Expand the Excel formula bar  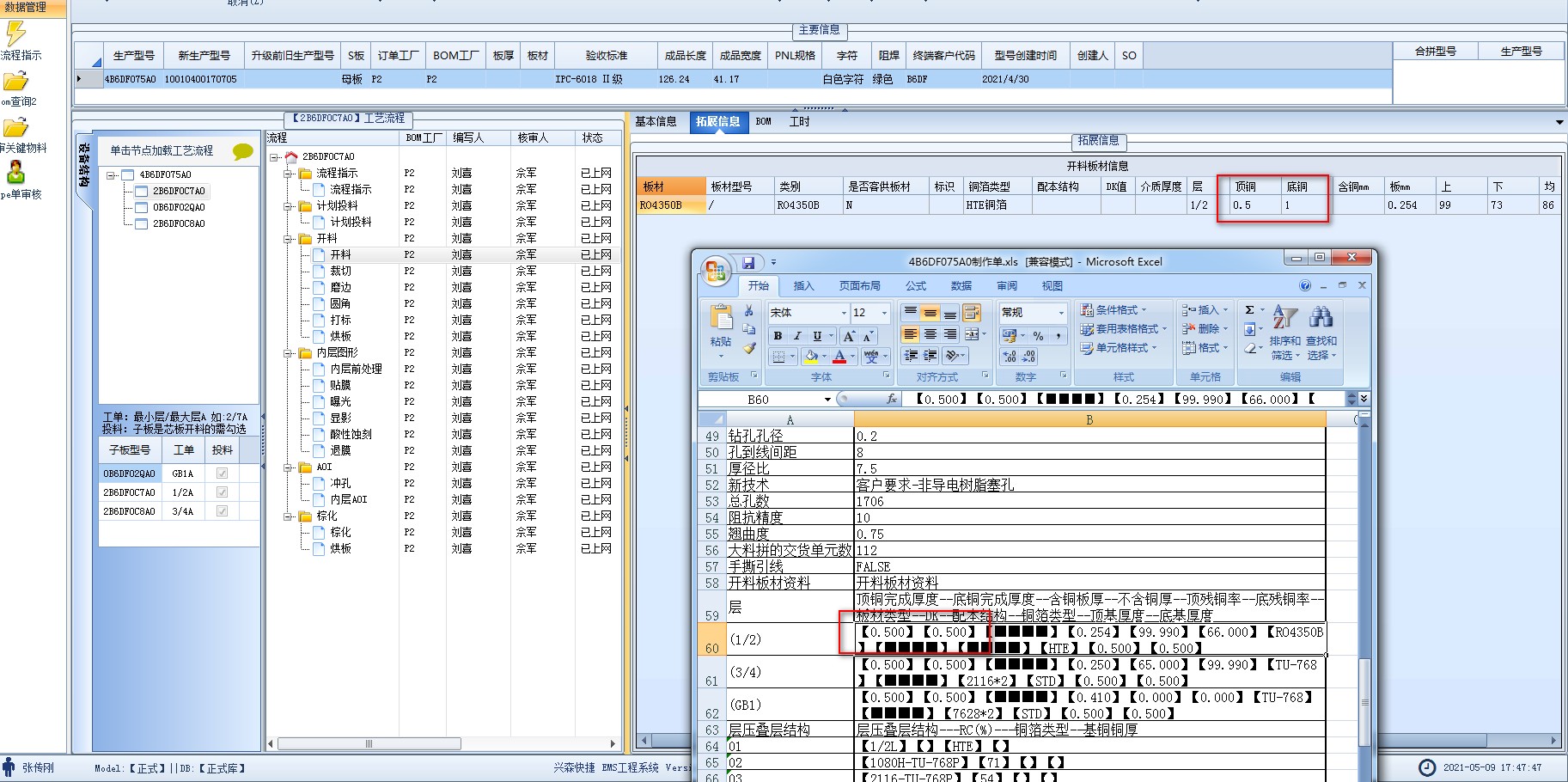(x=1364, y=399)
